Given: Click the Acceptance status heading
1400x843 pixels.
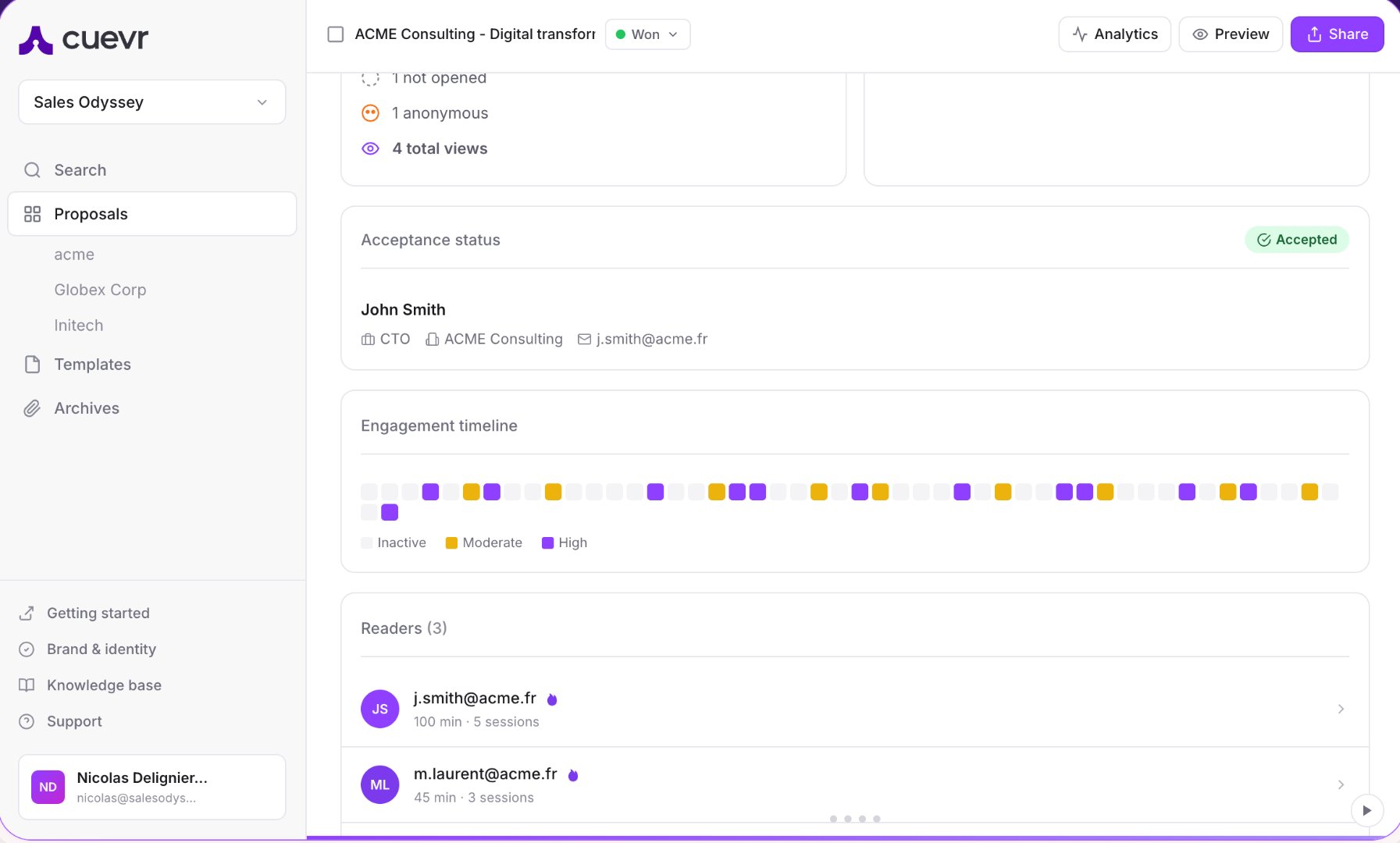Looking at the screenshot, I should [x=430, y=240].
